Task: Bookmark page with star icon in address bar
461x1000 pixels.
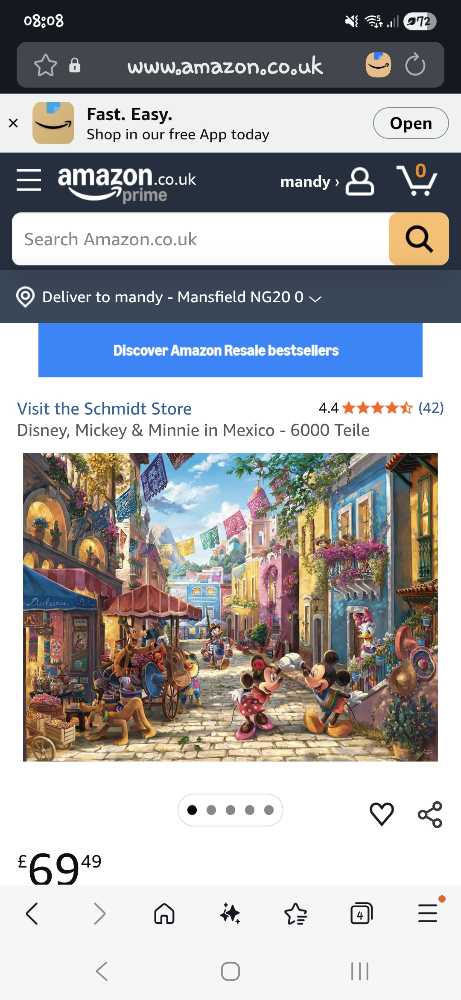Action: (x=45, y=65)
